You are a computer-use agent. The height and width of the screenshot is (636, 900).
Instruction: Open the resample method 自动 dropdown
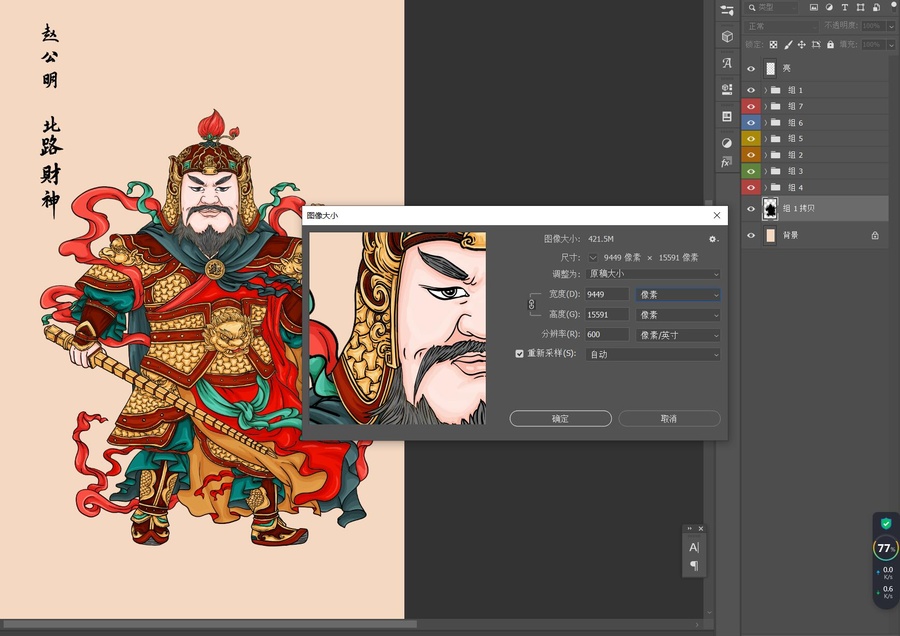point(653,354)
